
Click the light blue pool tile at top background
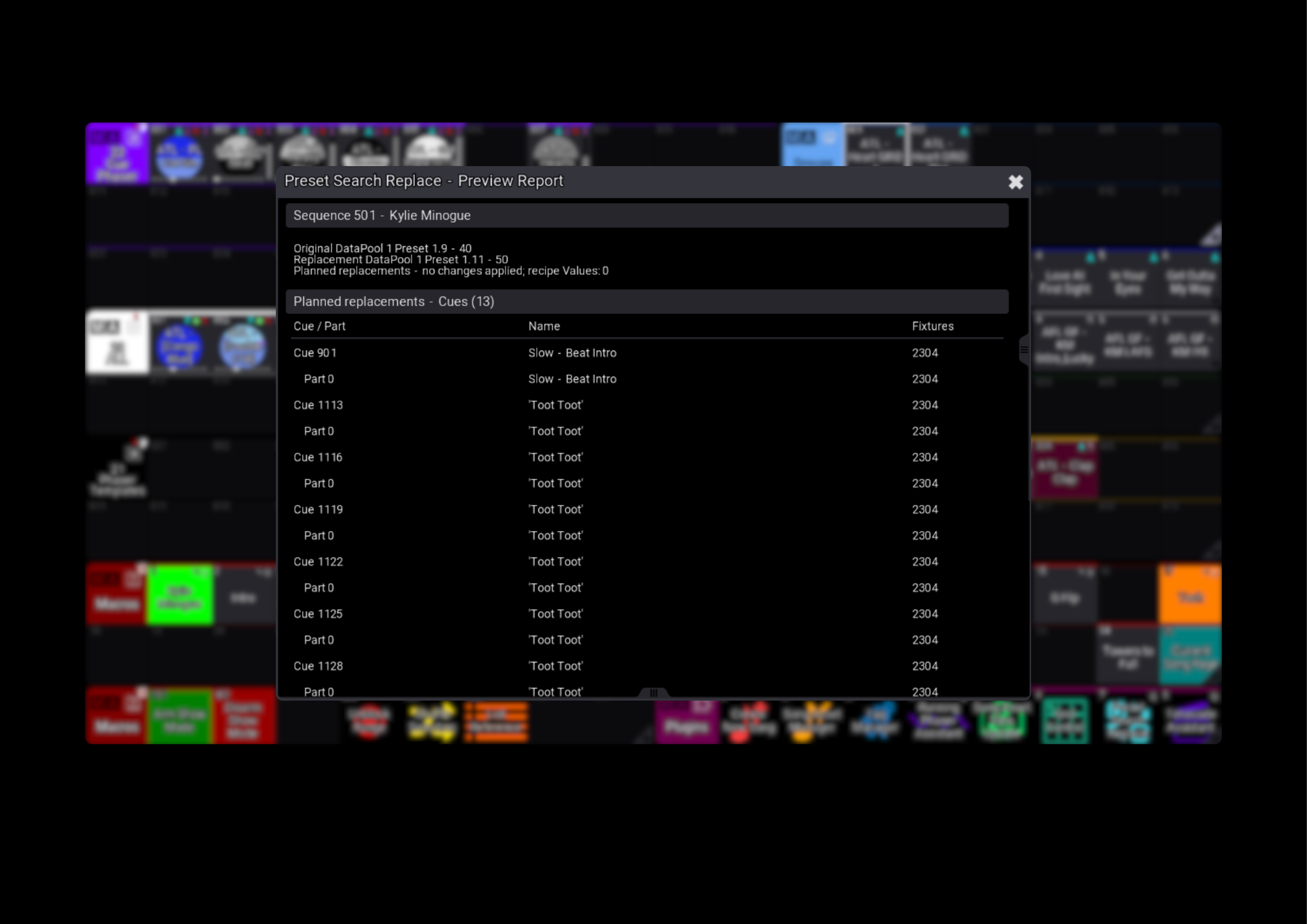812,145
